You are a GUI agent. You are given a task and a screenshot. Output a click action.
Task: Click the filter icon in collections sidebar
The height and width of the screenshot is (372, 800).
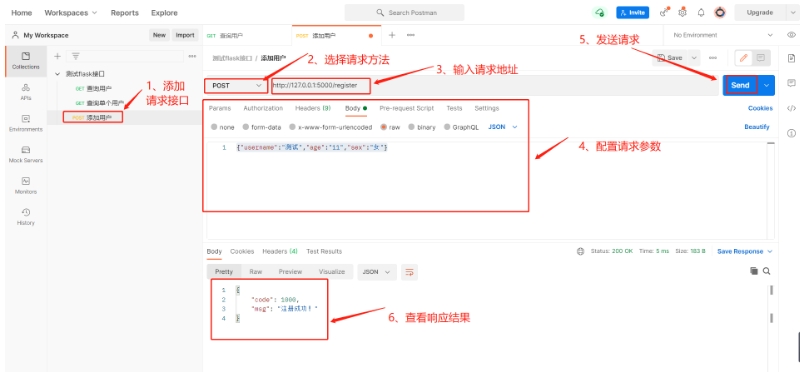click(x=75, y=56)
